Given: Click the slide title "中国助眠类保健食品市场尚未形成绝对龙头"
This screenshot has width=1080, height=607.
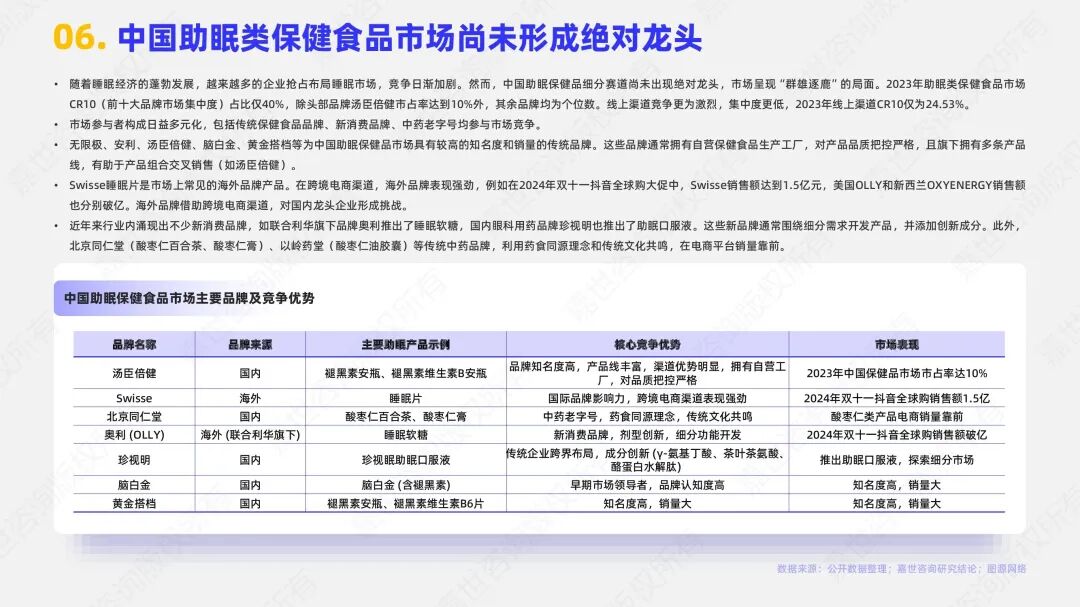Looking at the screenshot, I should pos(410,37).
